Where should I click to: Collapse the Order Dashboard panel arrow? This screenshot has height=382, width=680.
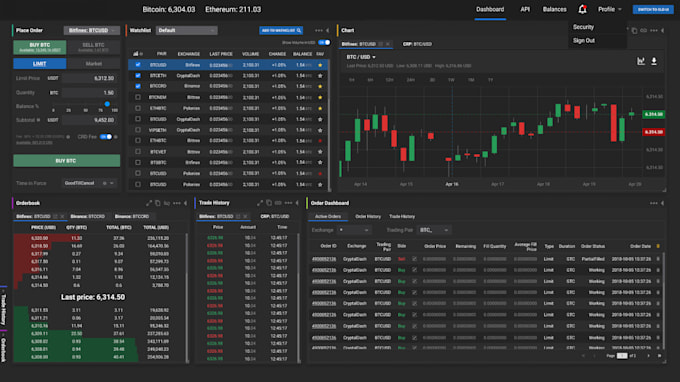663,203
